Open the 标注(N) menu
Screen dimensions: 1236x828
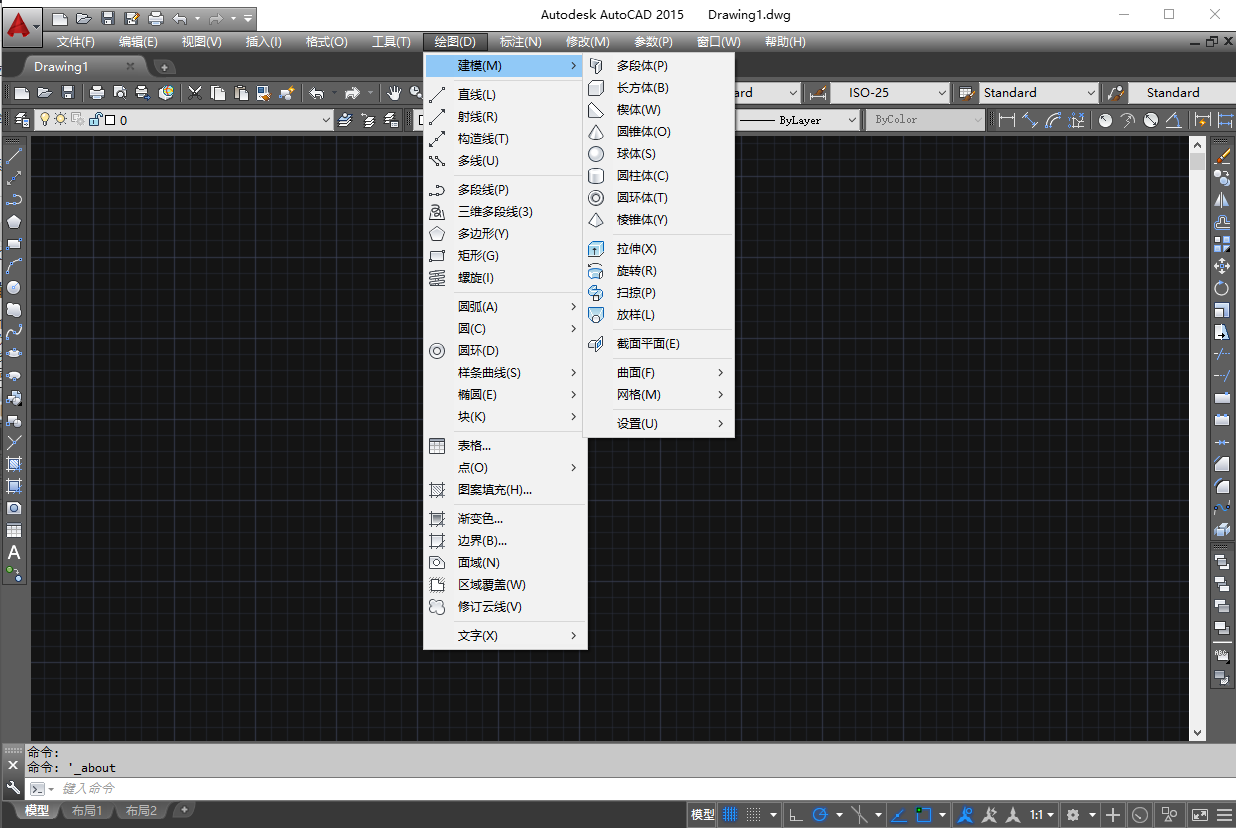point(521,41)
